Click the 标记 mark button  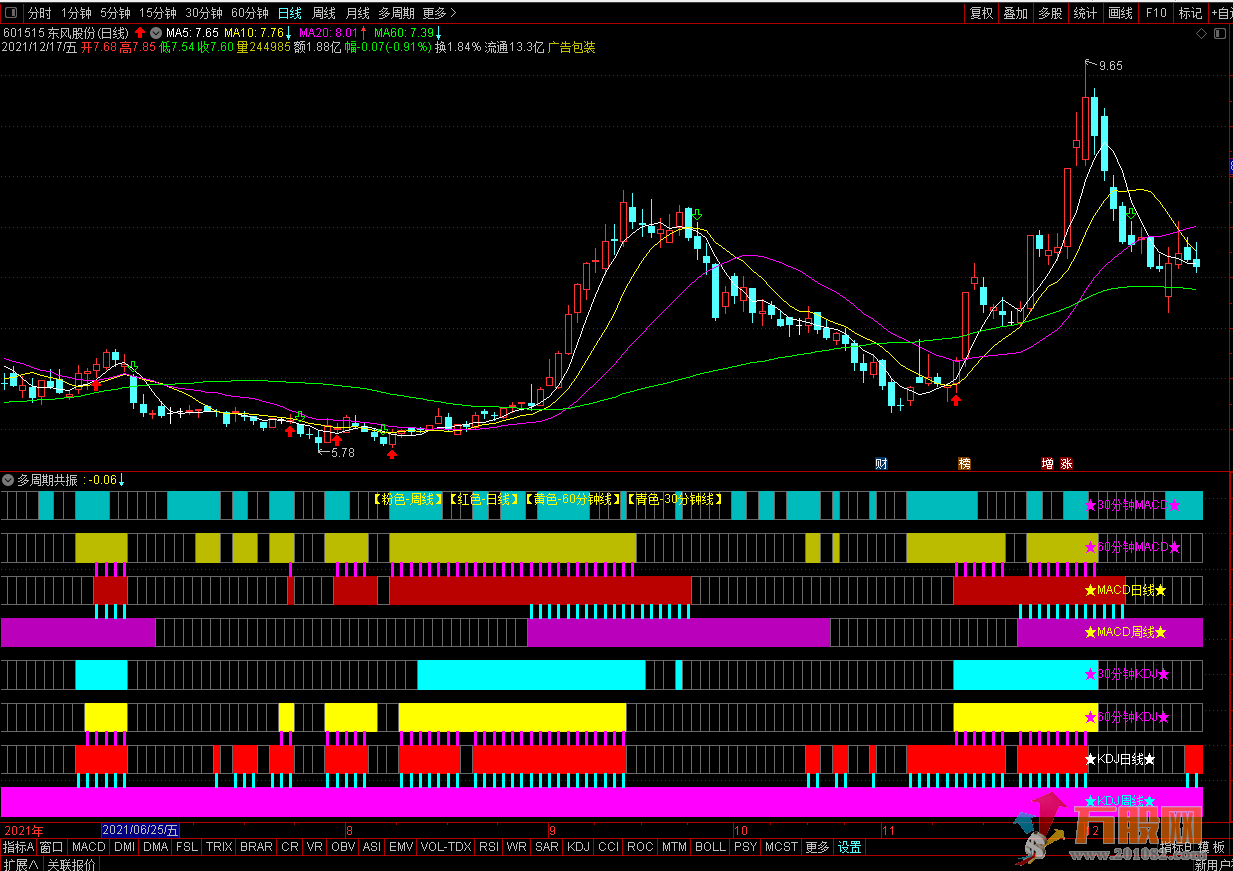click(x=1190, y=13)
